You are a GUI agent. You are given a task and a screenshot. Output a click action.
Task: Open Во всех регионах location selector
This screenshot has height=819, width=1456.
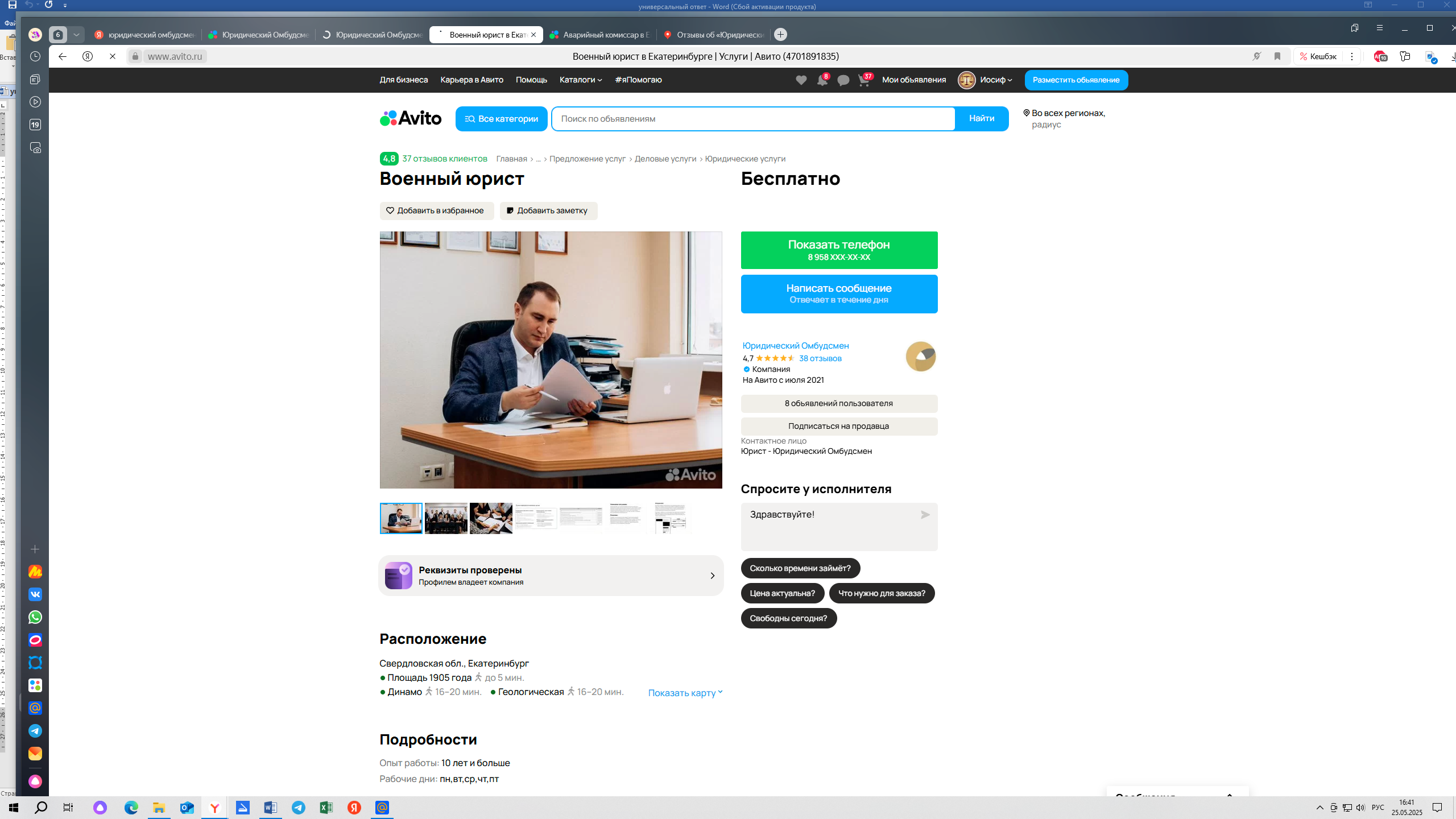[x=1064, y=119]
